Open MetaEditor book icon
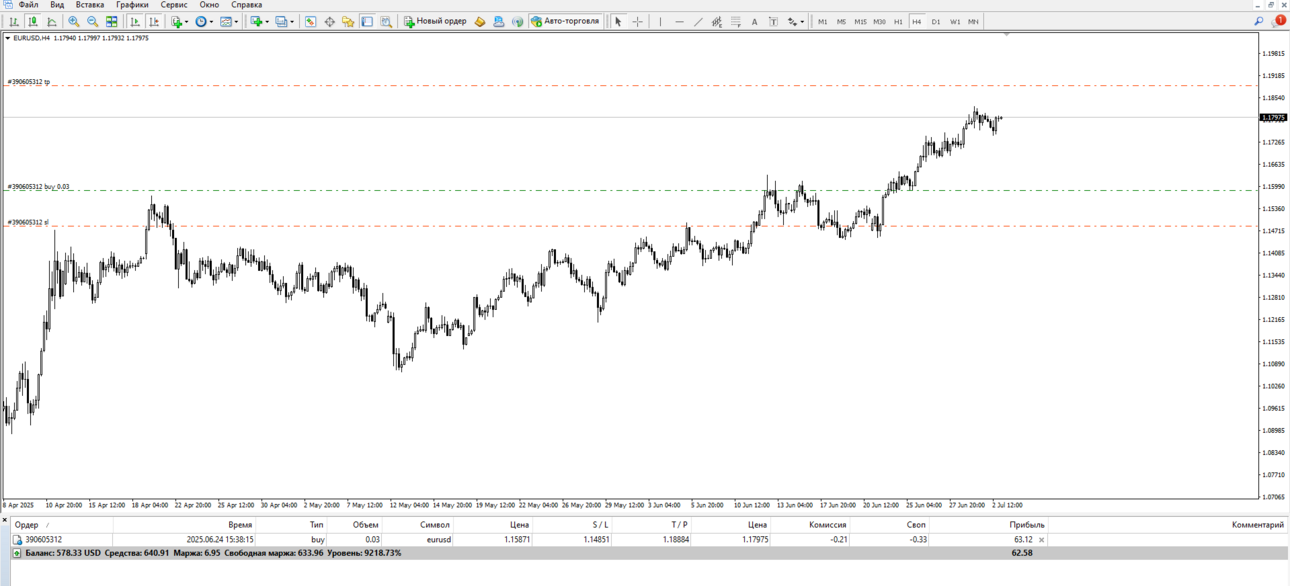The height and width of the screenshot is (586, 1290). pos(480,21)
